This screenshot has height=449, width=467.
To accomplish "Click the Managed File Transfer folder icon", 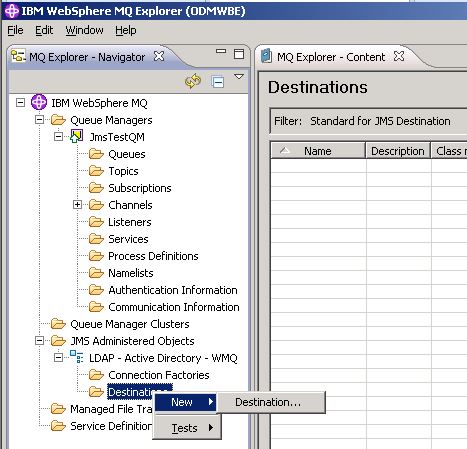I will pos(58,409).
